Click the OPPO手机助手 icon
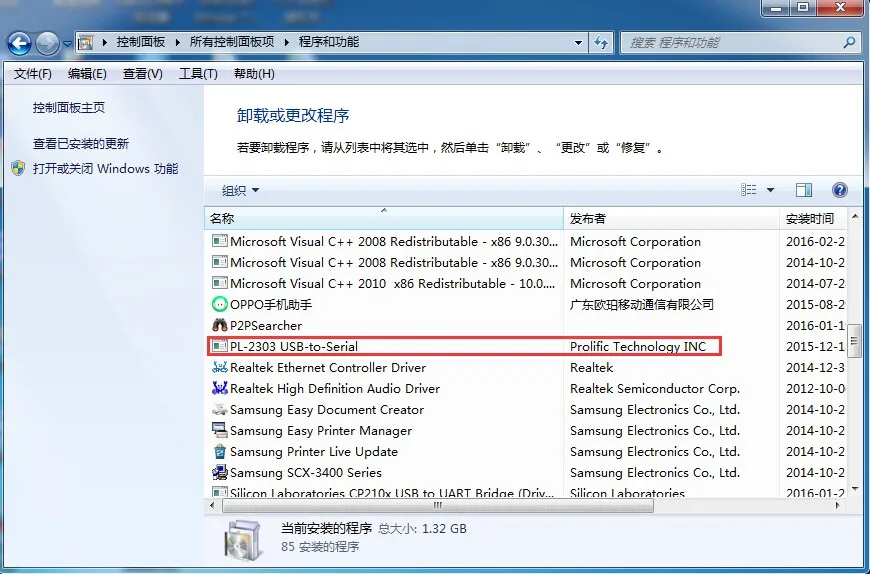This screenshot has height=574, width=870. coord(220,304)
